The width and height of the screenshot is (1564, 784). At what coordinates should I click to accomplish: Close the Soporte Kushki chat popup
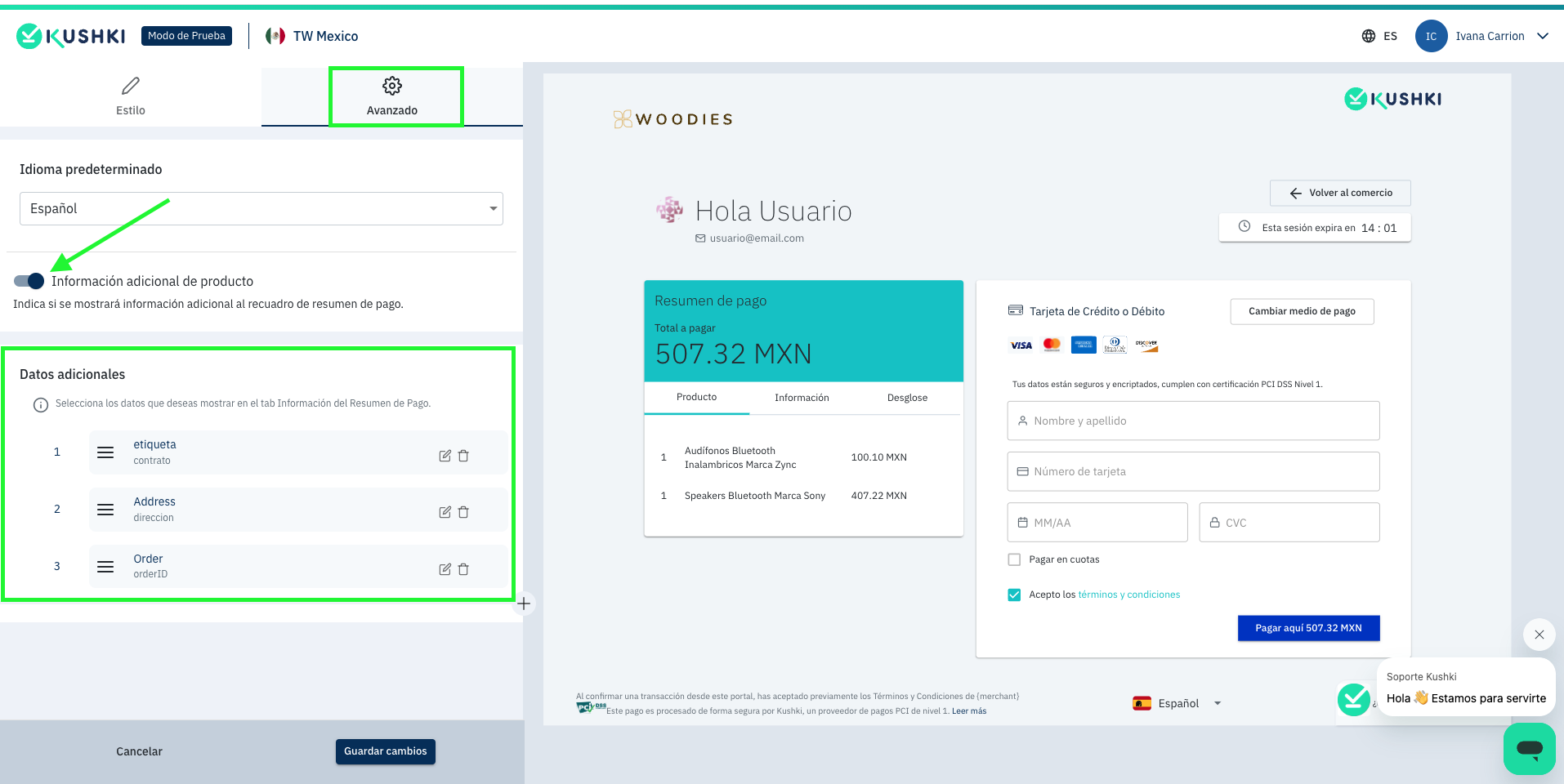pos(1539,635)
